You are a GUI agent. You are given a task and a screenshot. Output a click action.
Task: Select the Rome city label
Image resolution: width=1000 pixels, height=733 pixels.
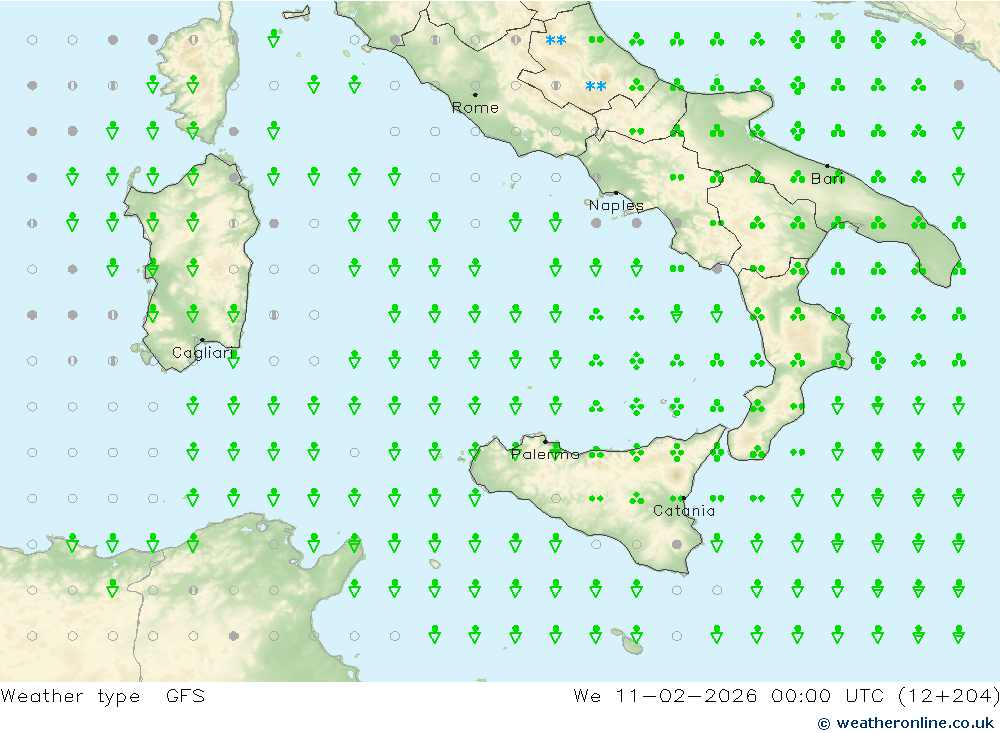point(475,108)
